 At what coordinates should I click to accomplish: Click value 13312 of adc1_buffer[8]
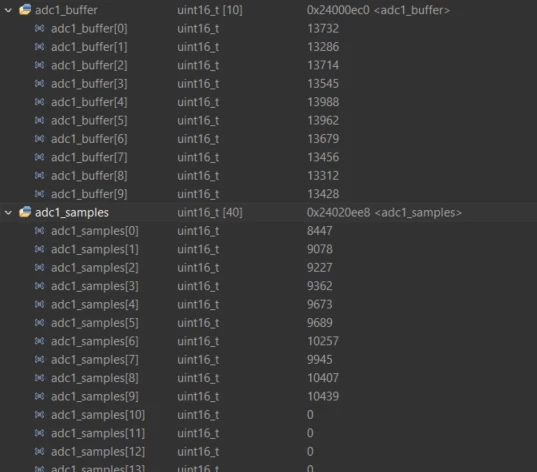pos(323,175)
